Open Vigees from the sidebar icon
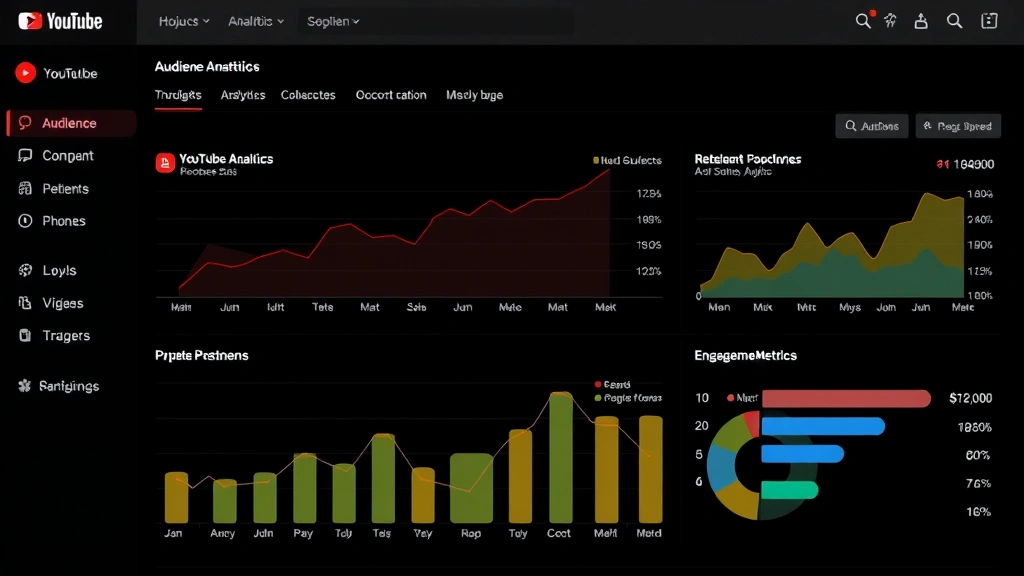 [x=25, y=303]
